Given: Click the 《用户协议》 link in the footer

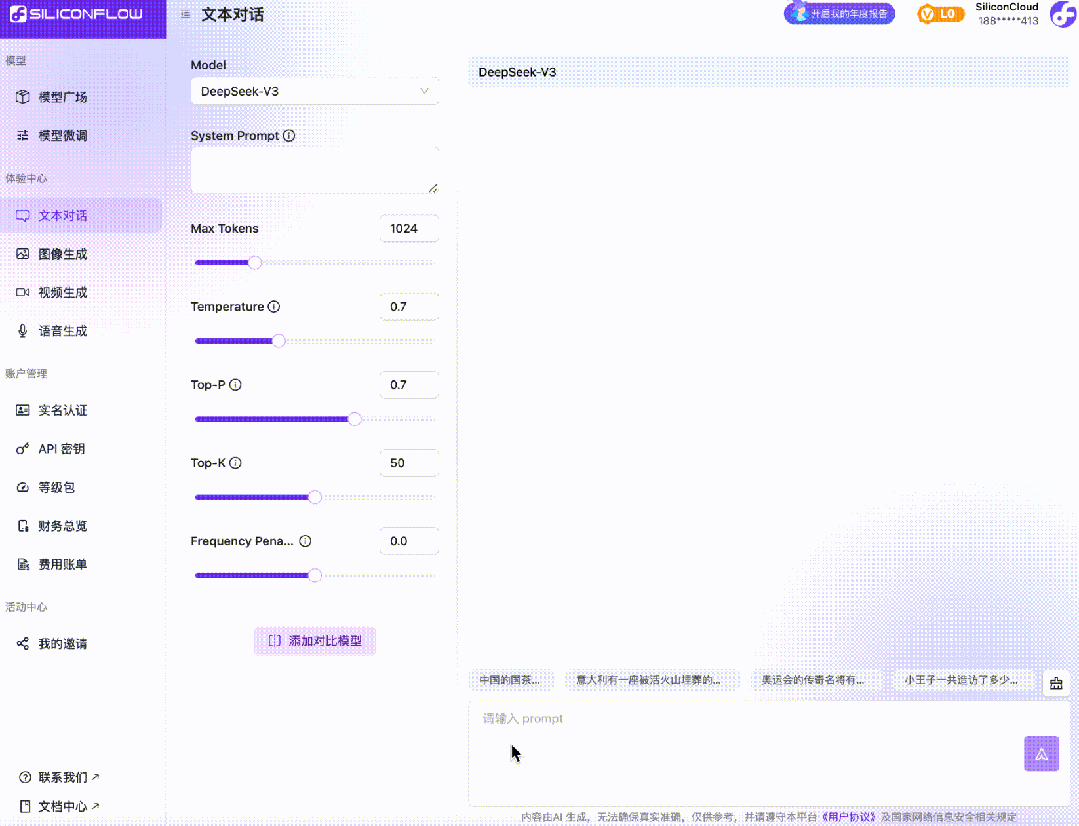Looking at the screenshot, I should (x=848, y=817).
